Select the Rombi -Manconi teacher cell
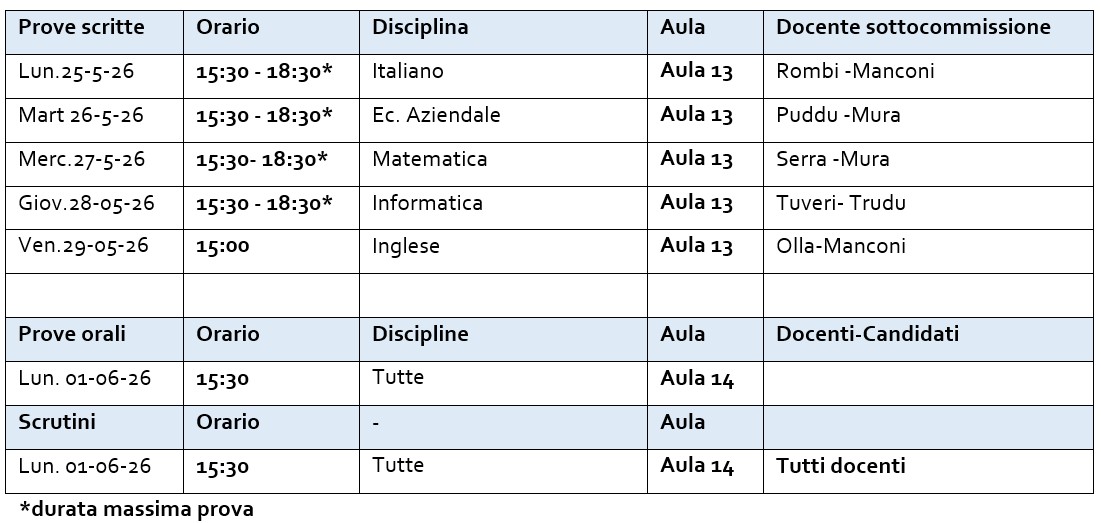 click(928, 77)
